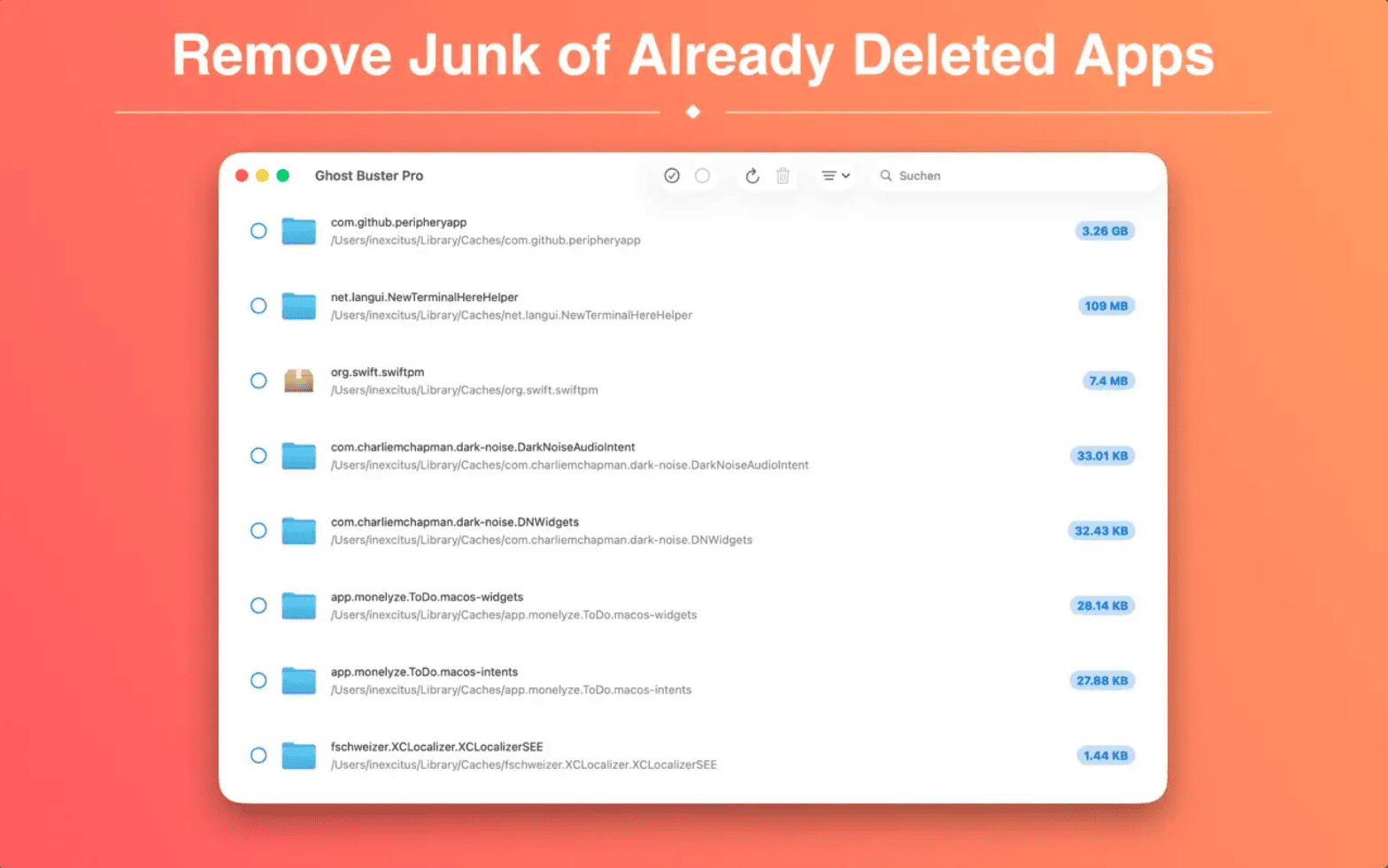Focus the Suchen search field
The image size is (1388, 868).
point(1014,176)
